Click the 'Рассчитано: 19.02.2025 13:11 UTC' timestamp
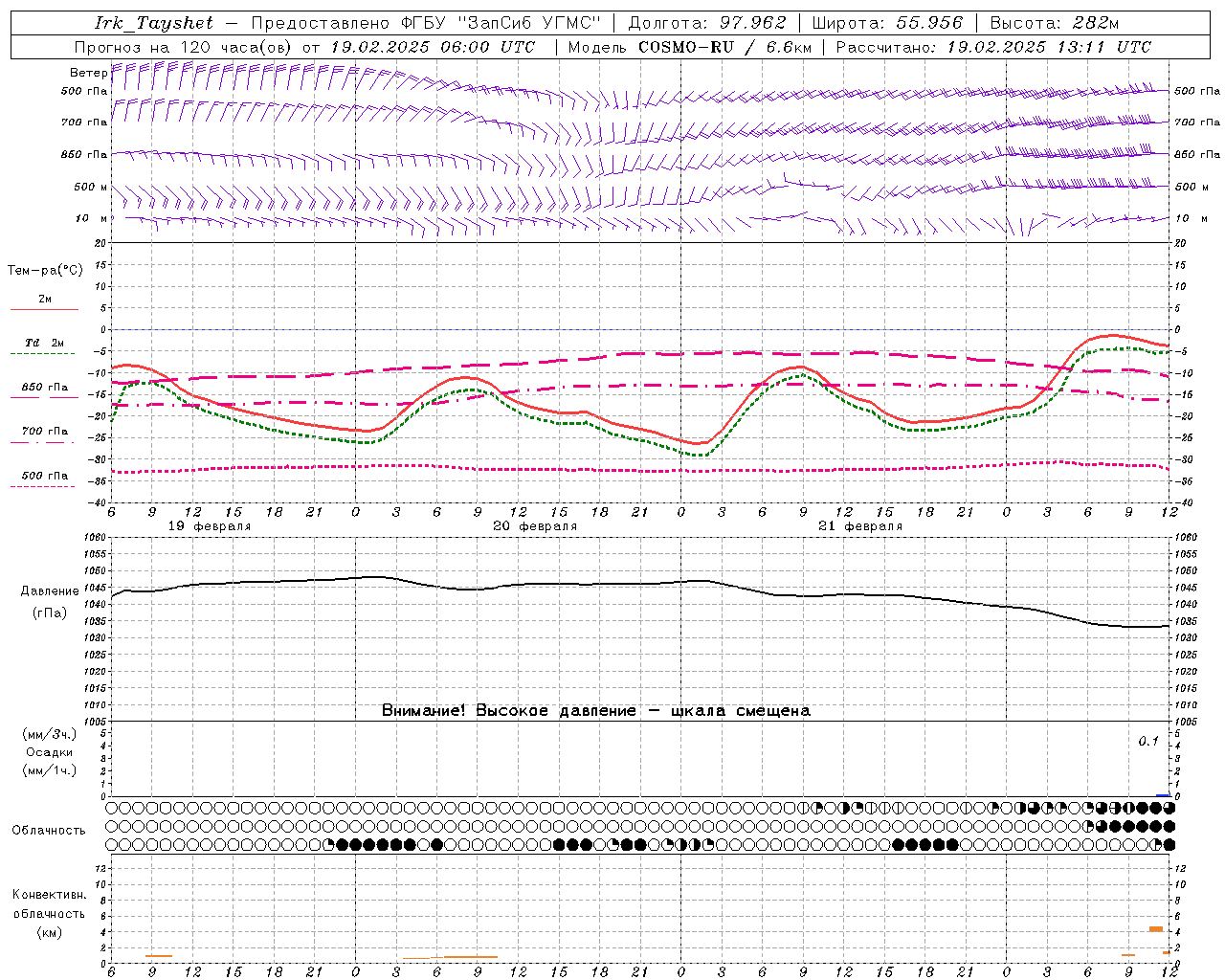This screenshot has width=1225, height=980. (993, 47)
